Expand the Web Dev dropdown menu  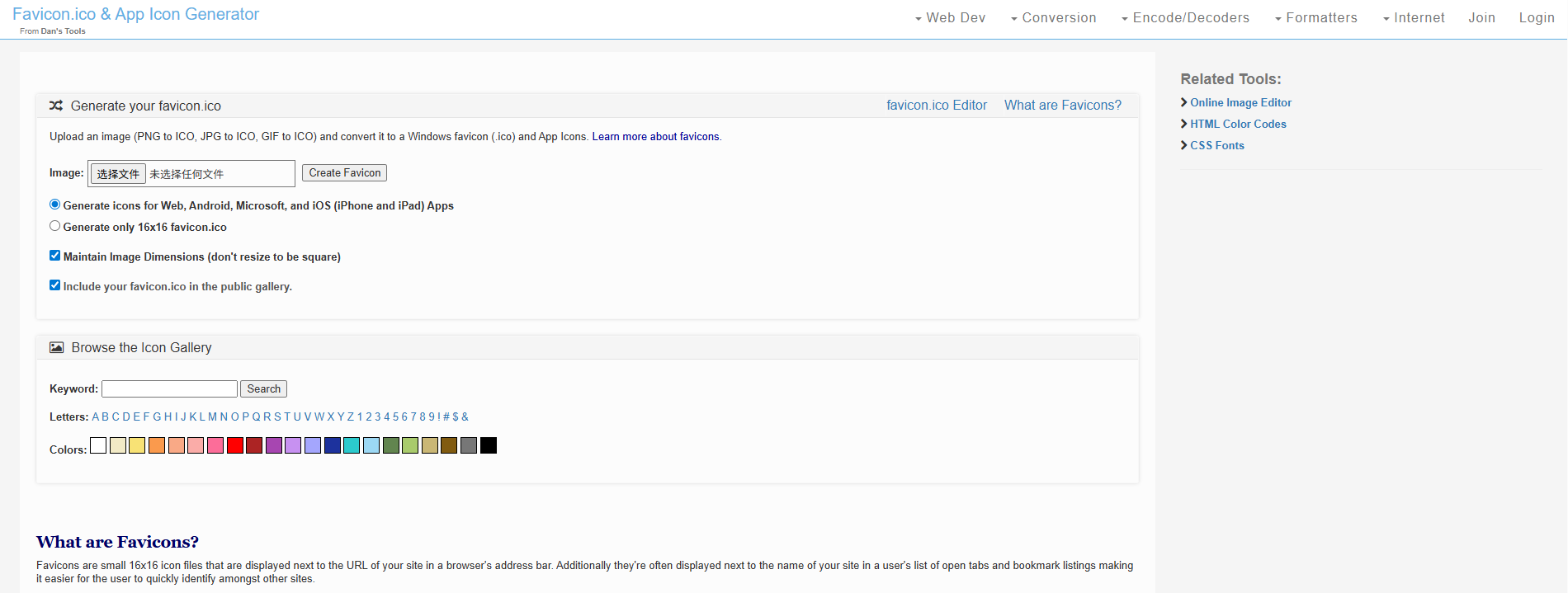pos(950,18)
